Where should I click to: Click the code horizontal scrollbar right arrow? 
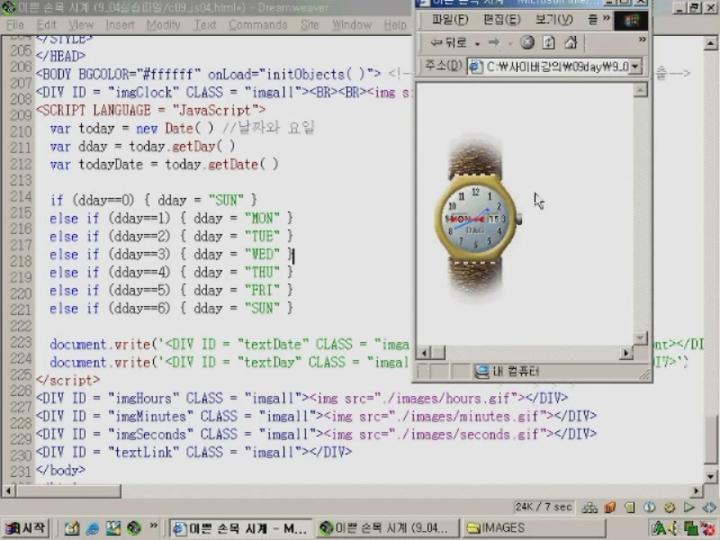click(x=696, y=491)
